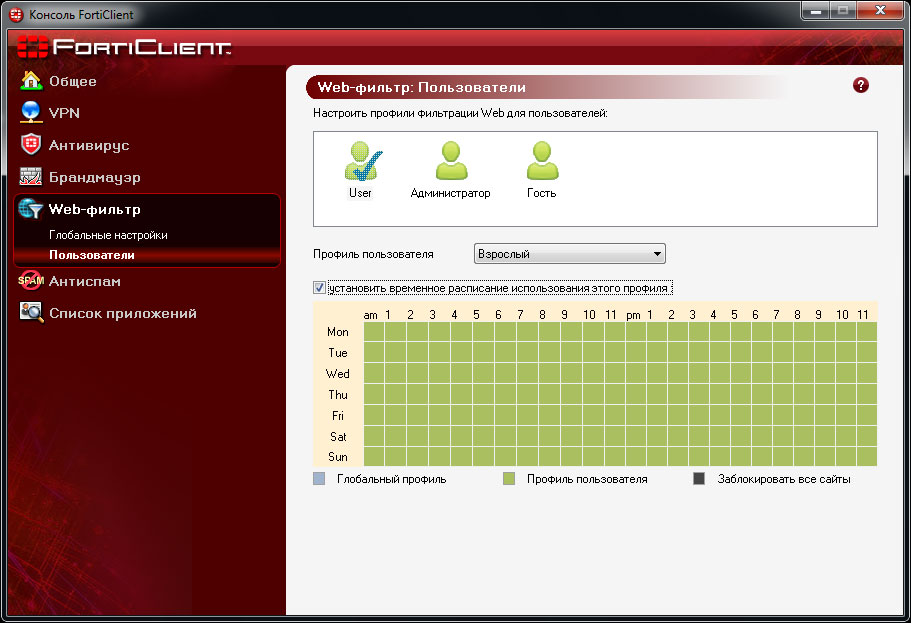Click the Глобальный профиль legend label
Screen dimensions: 911x623
pyautogui.click(x=392, y=479)
